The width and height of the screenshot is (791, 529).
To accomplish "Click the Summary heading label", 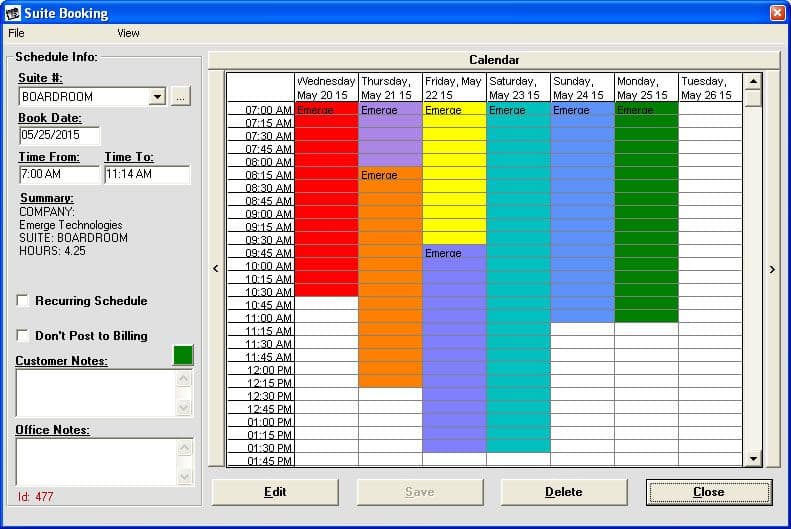I will (x=46, y=198).
